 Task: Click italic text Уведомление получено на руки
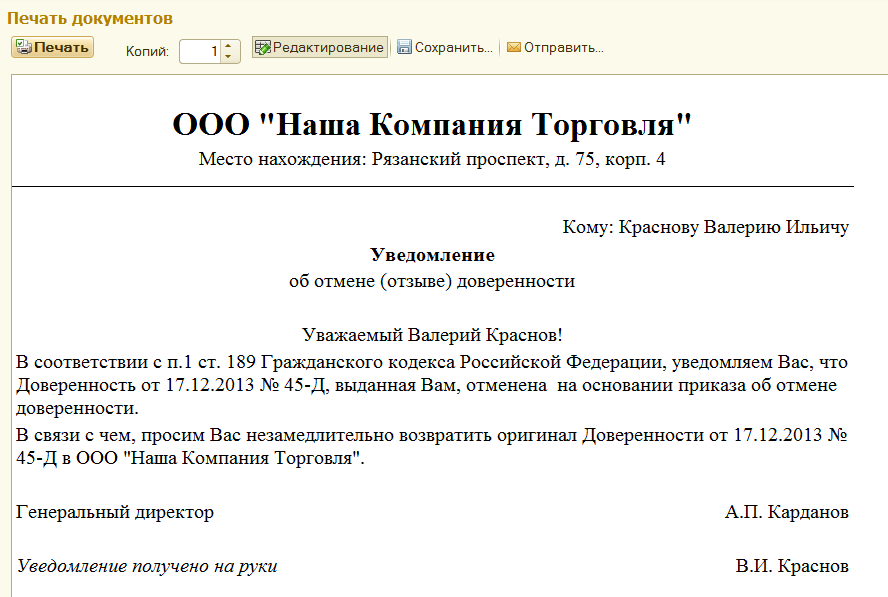[x=147, y=566]
